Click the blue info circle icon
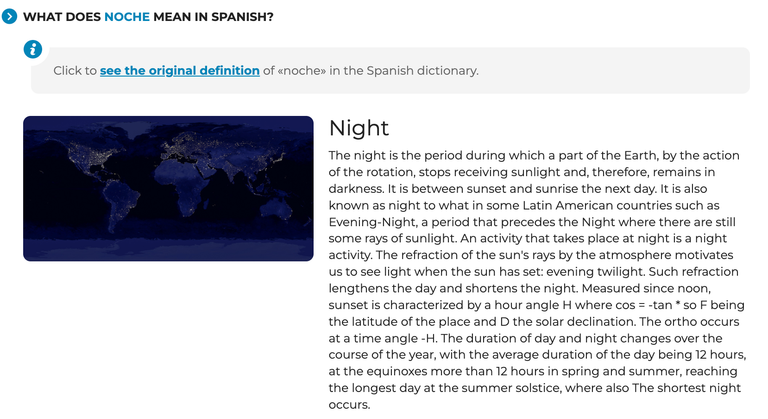This screenshot has width=768, height=419. tap(33, 49)
